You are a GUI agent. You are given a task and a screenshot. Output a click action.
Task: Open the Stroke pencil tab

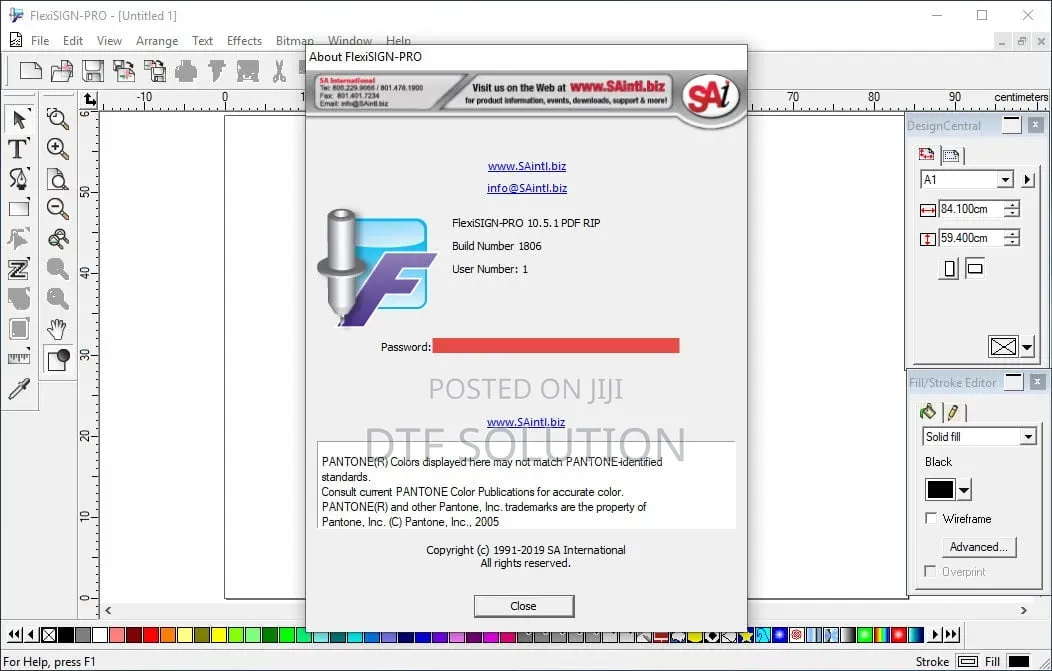point(953,412)
